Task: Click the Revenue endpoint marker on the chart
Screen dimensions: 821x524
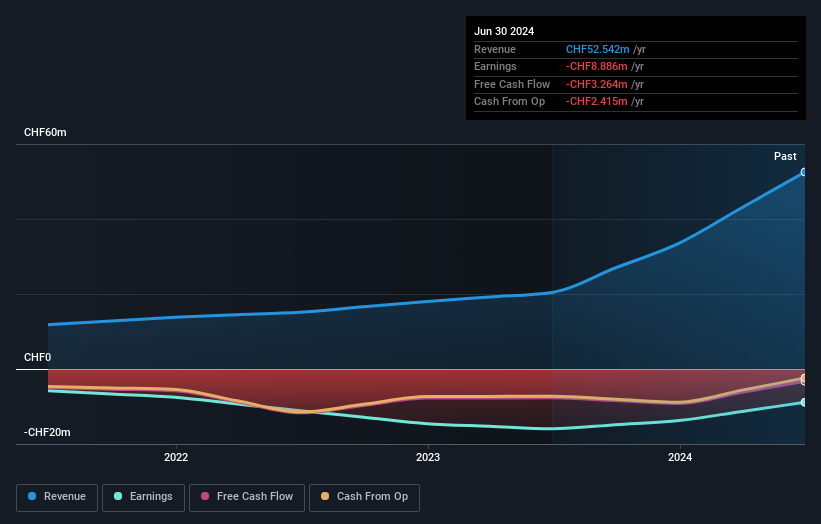Action: [804, 172]
